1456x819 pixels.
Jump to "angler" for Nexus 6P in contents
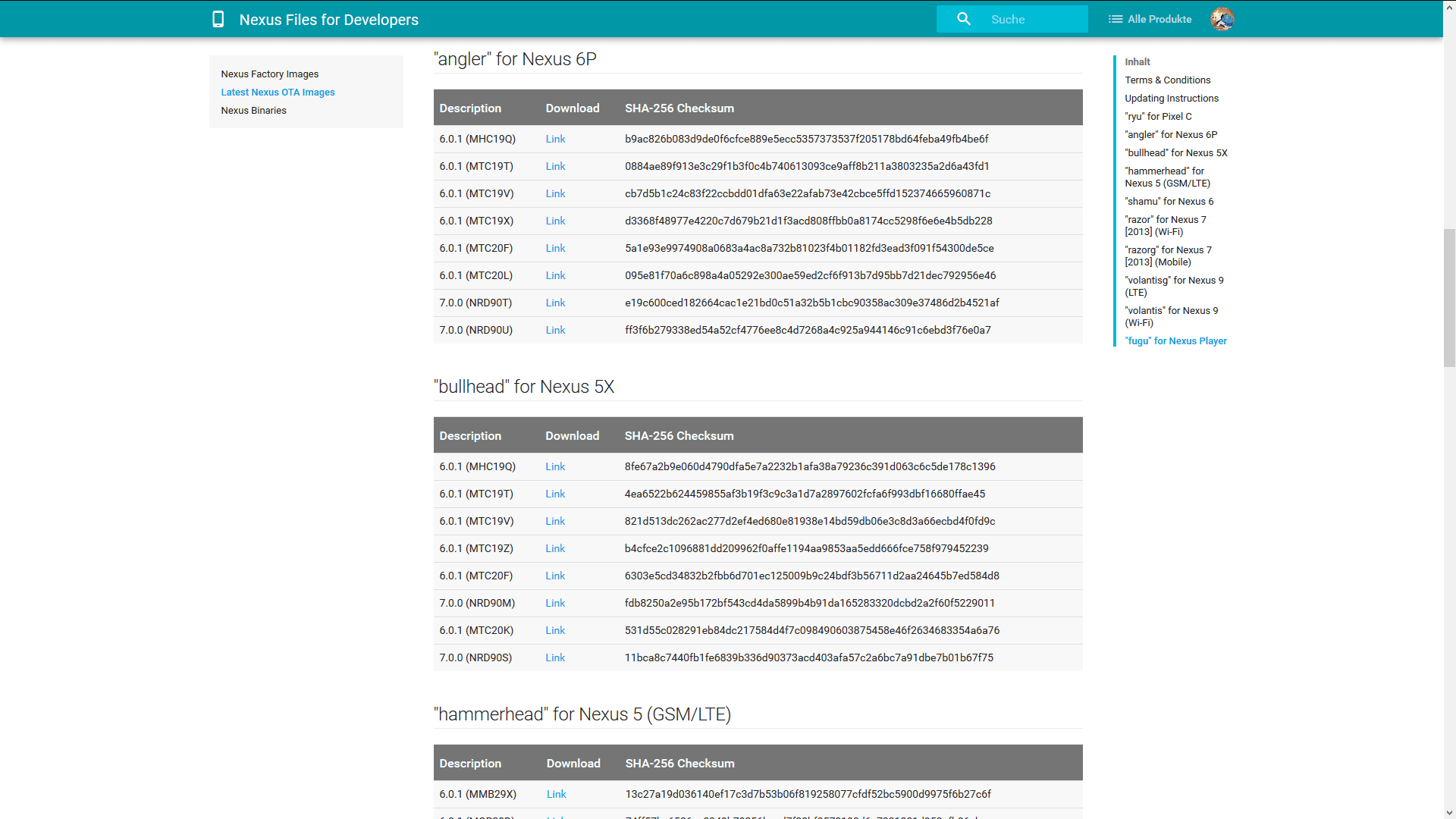pyautogui.click(x=1171, y=134)
